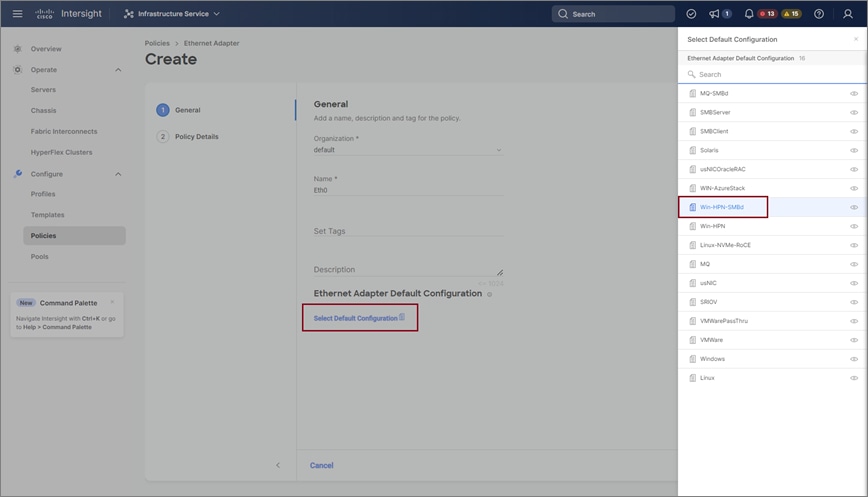Open the Organization dropdown

pyautogui.click(x=408, y=150)
